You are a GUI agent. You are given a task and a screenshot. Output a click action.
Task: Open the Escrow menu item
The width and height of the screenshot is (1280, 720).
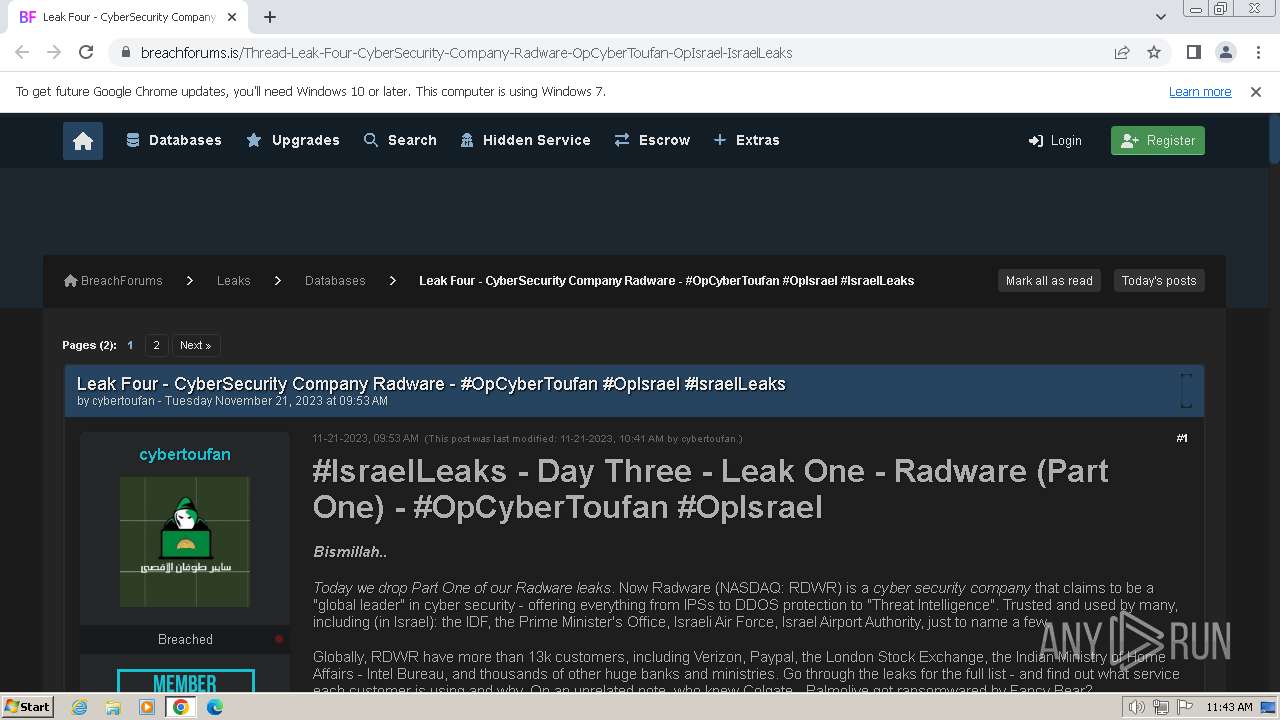click(652, 141)
